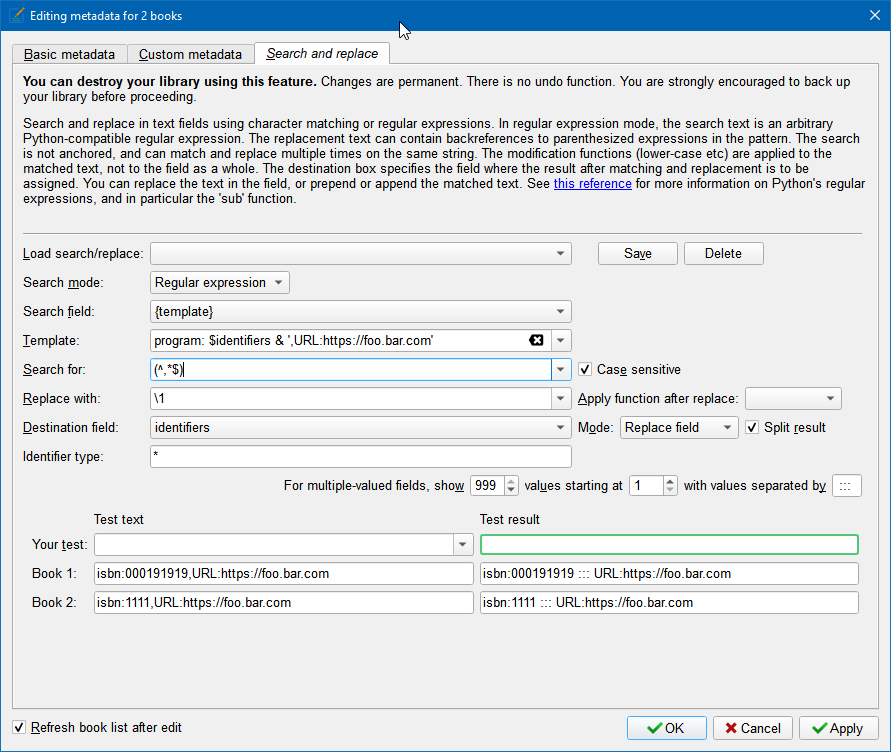Open the Search mode dropdown
The height and width of the screenshot is (752, 891).
(x=220, y=282)
